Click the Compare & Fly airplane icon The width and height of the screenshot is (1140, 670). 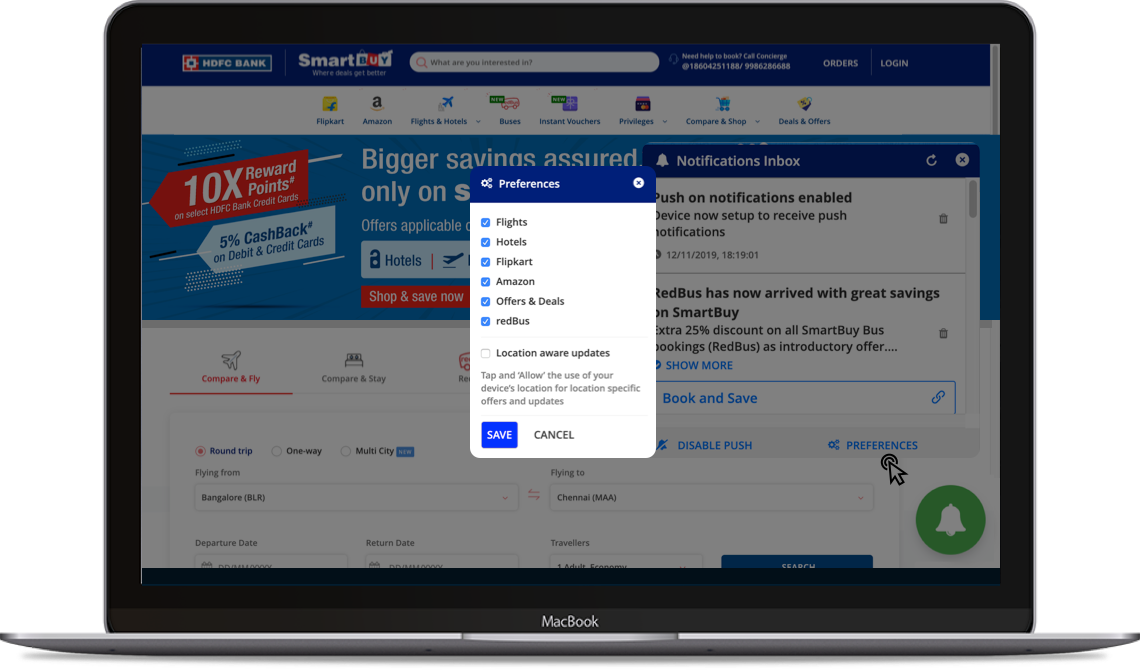[230, 360]
